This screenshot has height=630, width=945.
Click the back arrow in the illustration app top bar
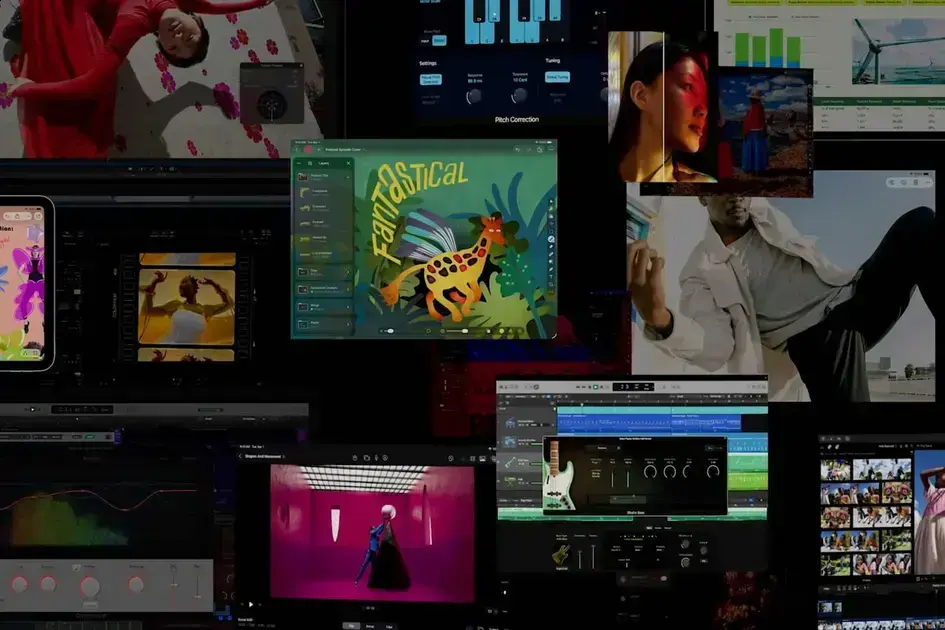298,149
